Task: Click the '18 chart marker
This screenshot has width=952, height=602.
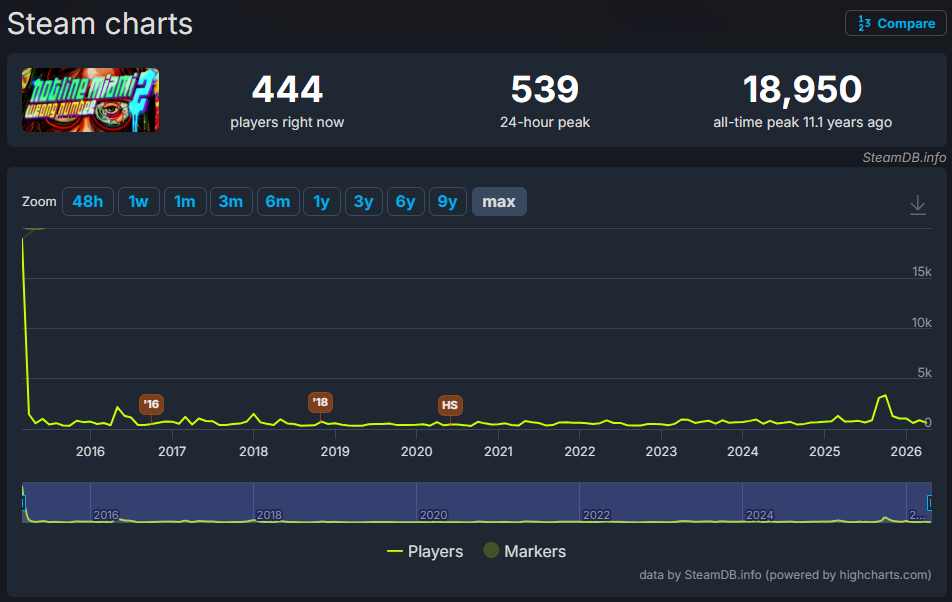Action: click(x=320, y=402)
